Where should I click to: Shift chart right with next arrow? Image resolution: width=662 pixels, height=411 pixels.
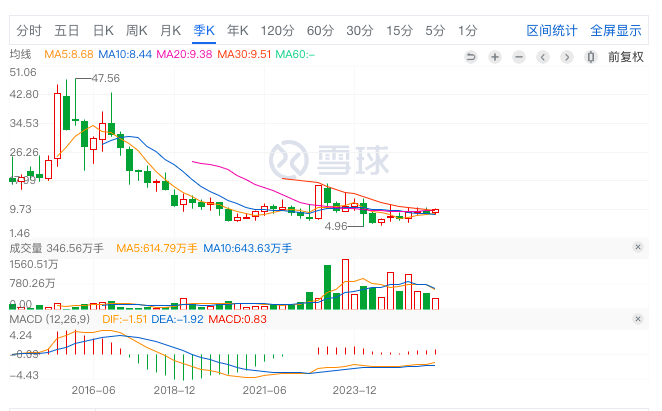[567, 57]
